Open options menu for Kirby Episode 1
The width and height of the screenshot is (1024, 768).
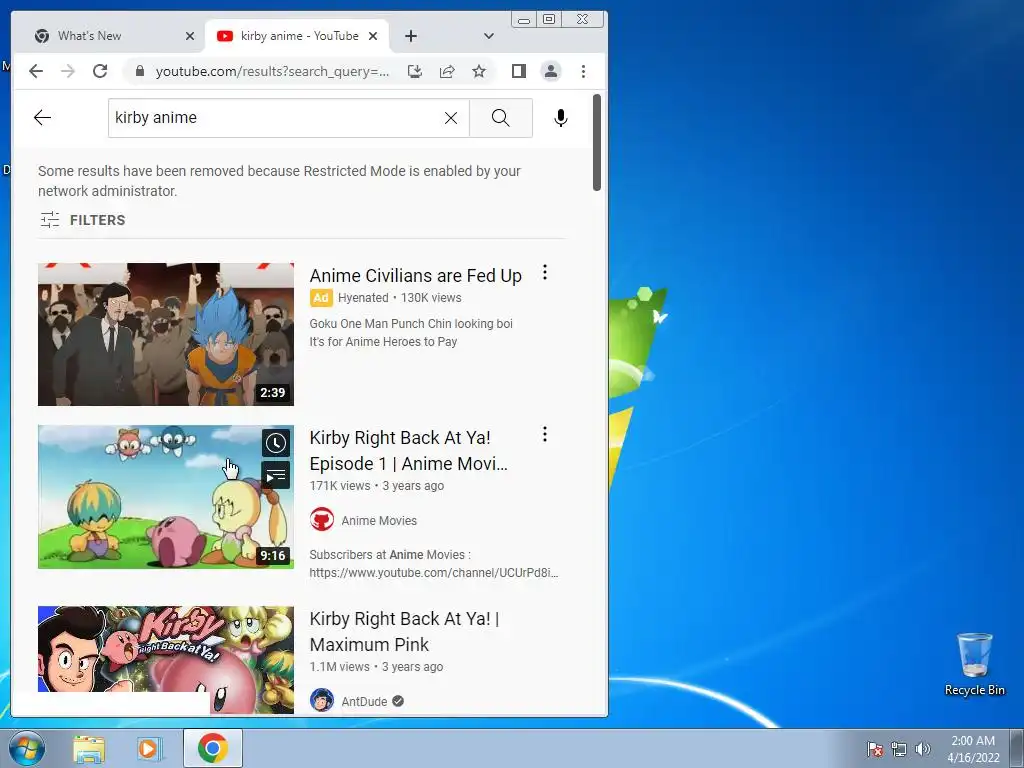[545, 434]
